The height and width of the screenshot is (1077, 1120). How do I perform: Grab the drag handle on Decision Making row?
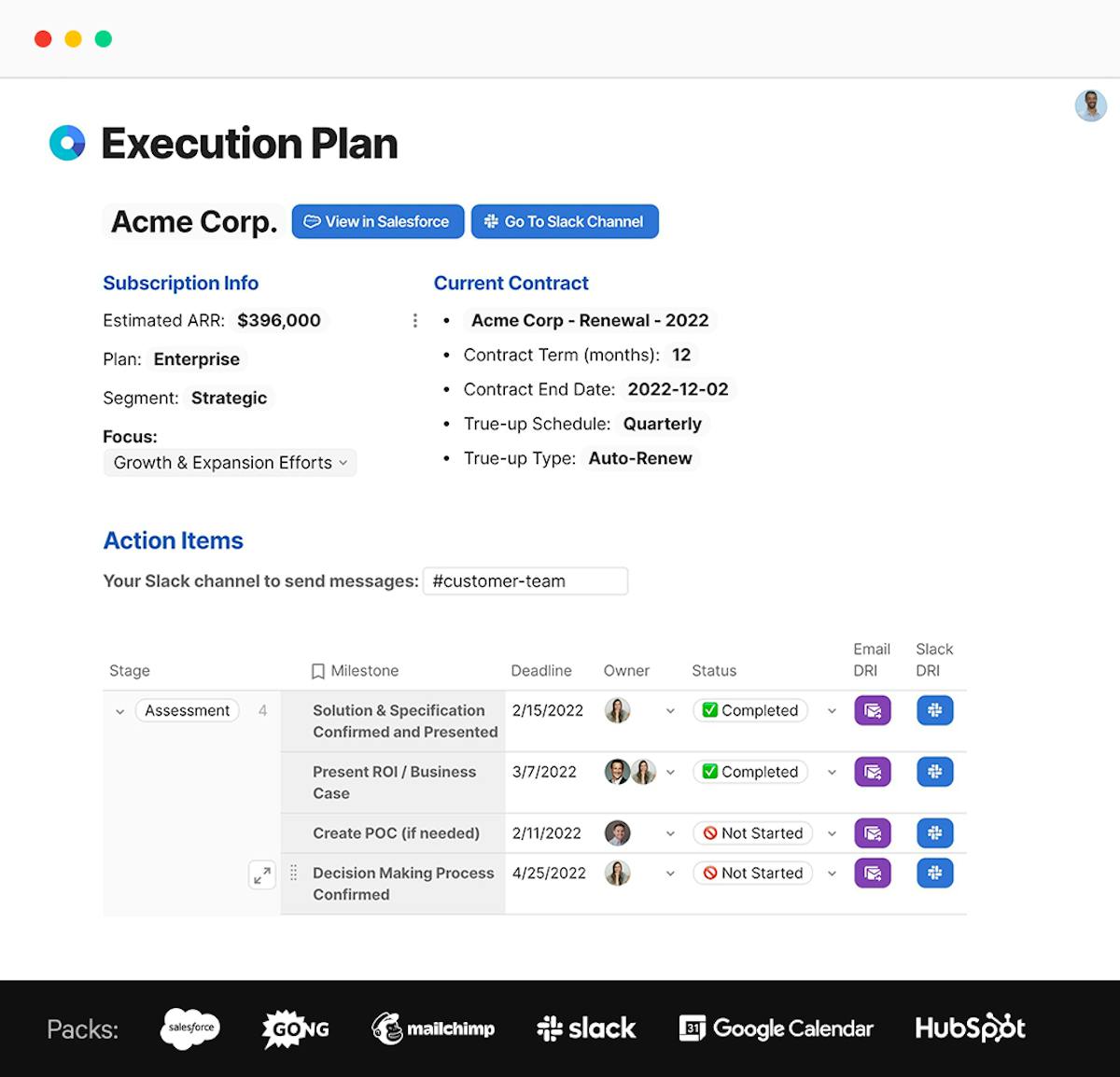293,873
